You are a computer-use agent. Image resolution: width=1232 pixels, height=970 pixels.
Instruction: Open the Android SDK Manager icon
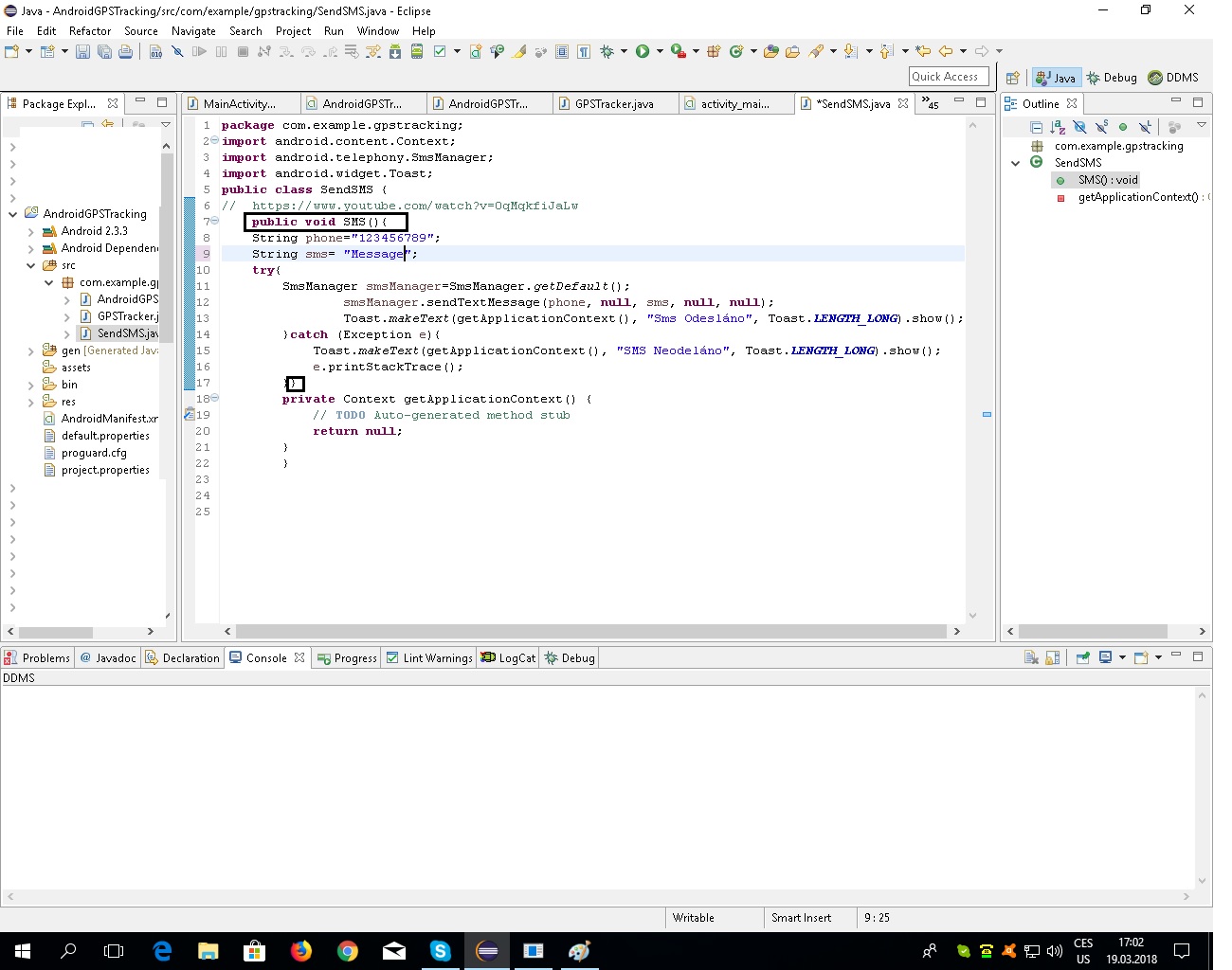click(395, 52)
